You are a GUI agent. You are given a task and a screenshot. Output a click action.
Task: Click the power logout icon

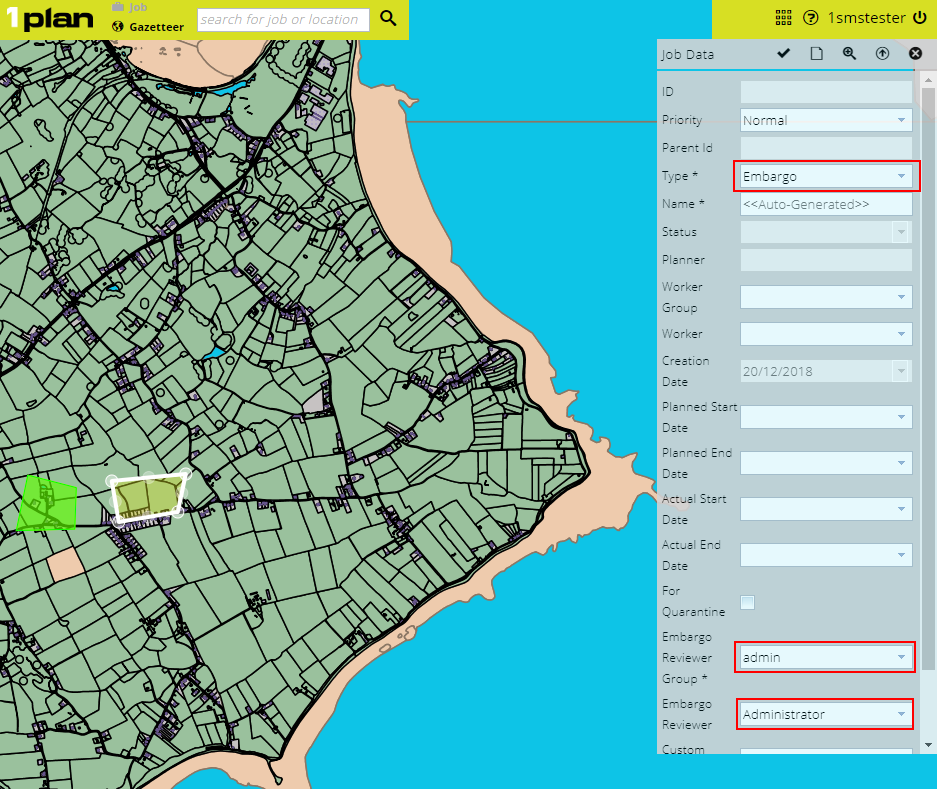pos(920,18)
